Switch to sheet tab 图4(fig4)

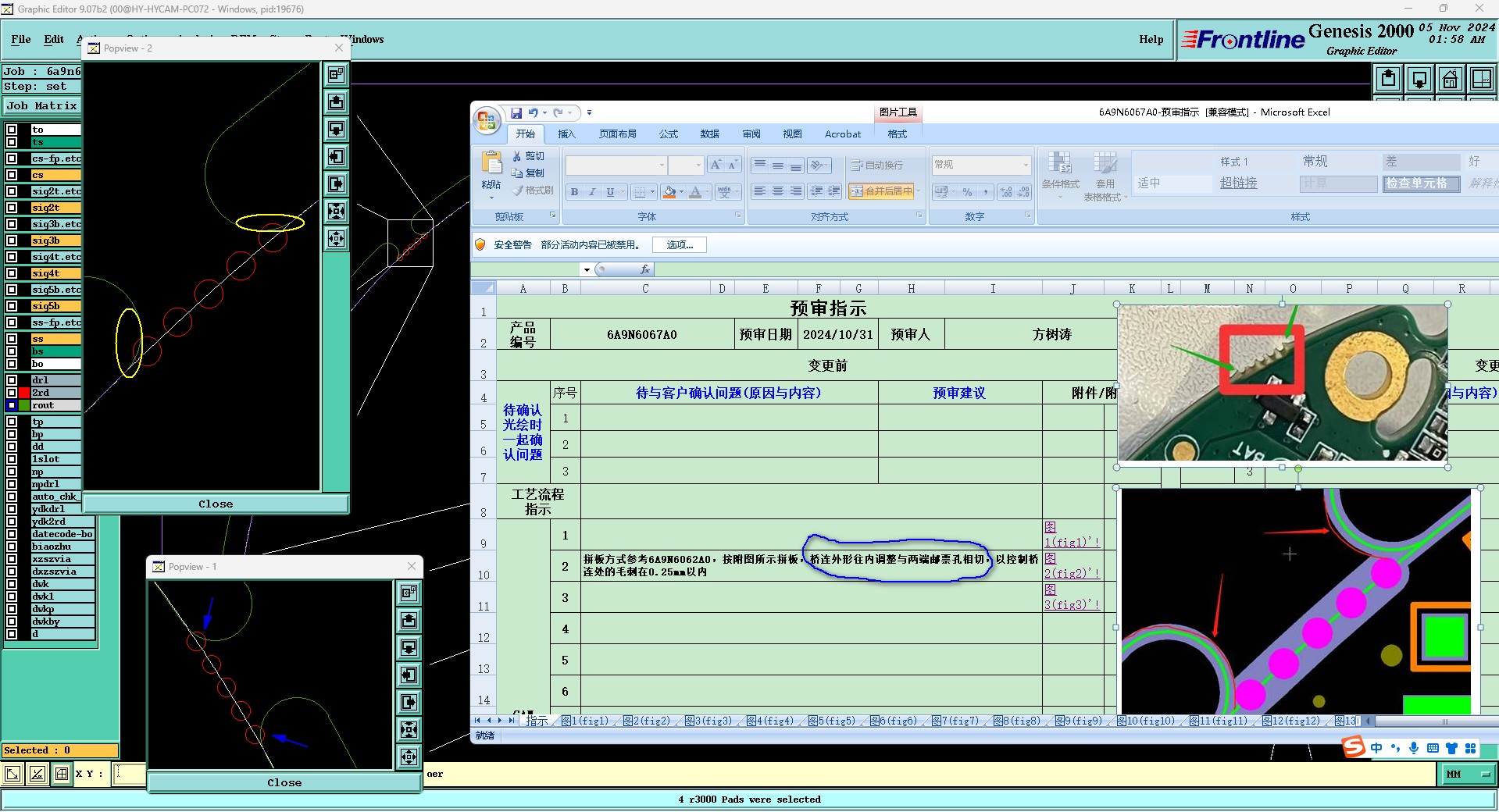pos(770,721)
